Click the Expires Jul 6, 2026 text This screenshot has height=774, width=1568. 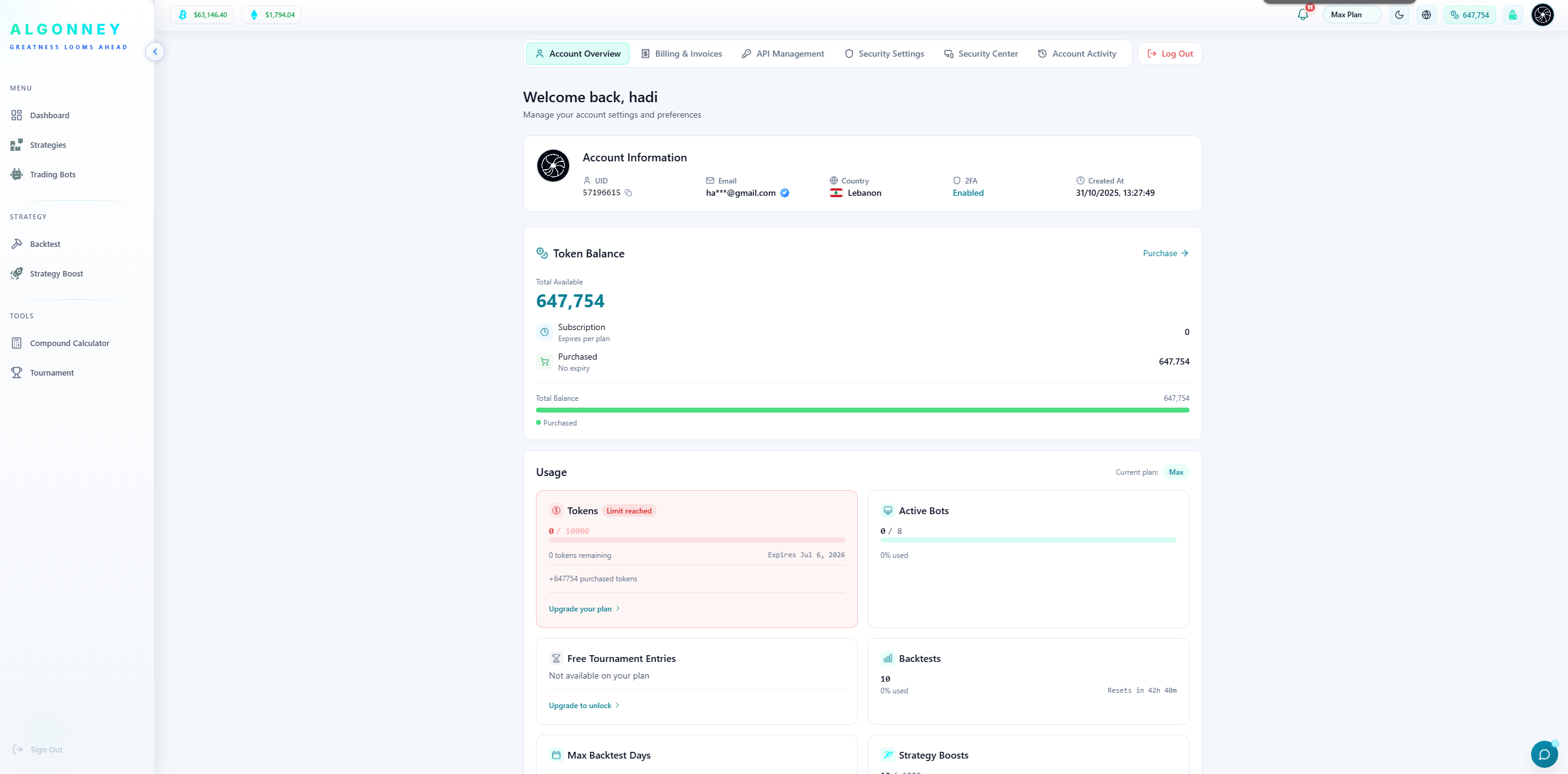806,555
